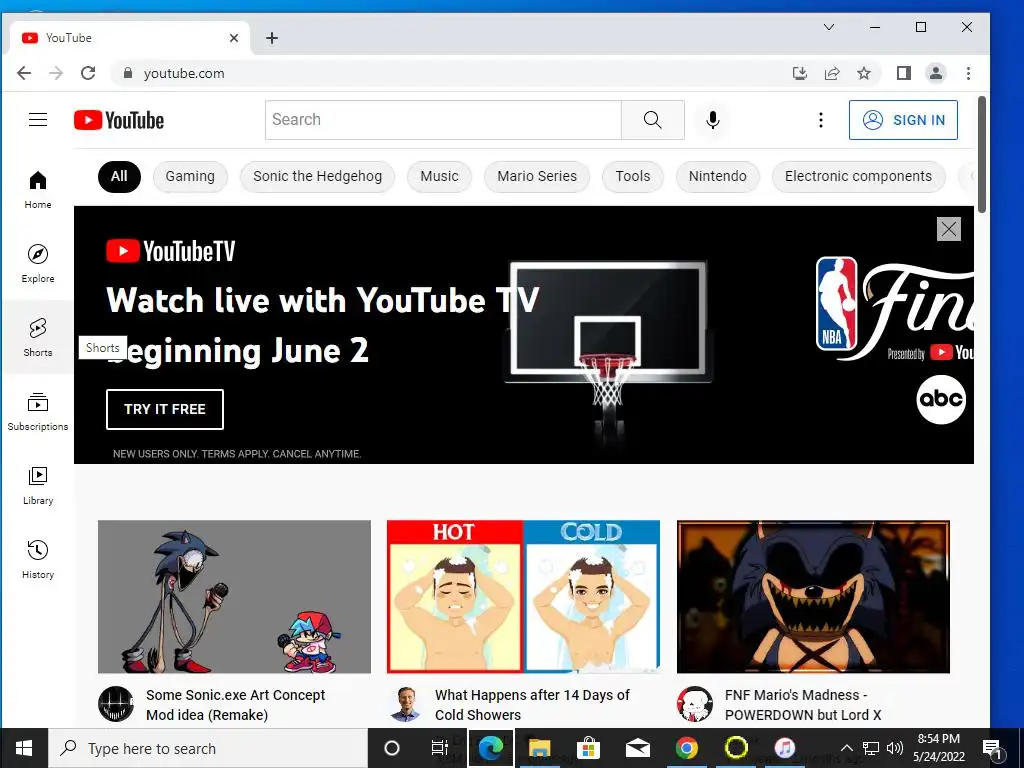Close the YouTube tab
This screenshot has width=1024, height=768.
pos(234,38)
